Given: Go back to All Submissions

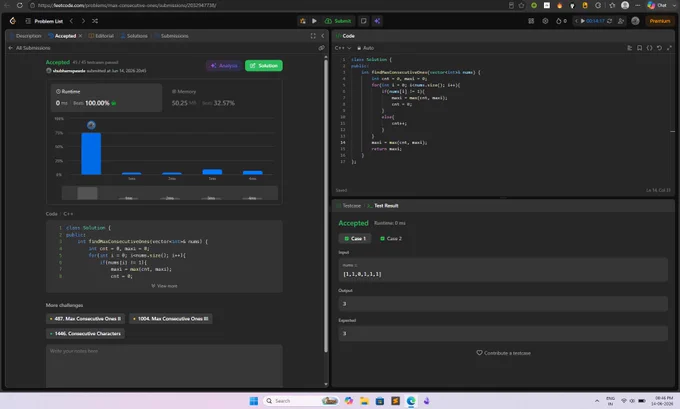Looking at the screenshot, I should tap(29, 48).
